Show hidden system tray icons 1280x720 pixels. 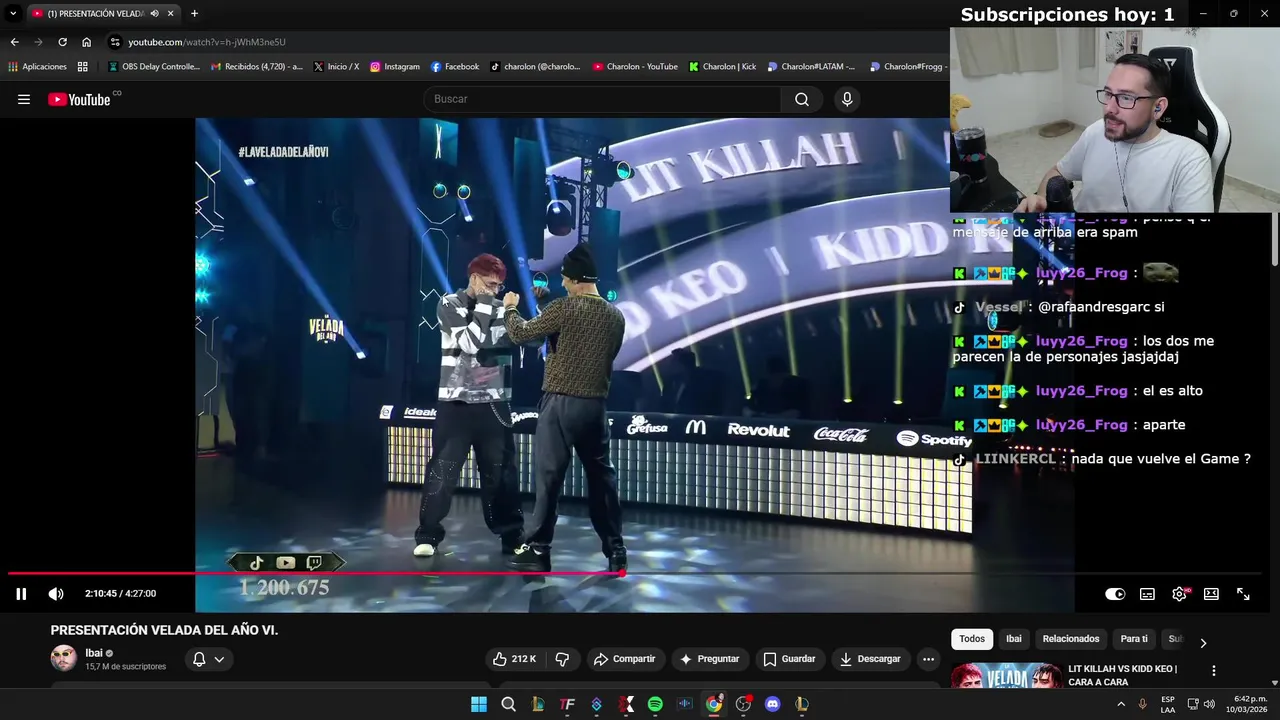1120,704
